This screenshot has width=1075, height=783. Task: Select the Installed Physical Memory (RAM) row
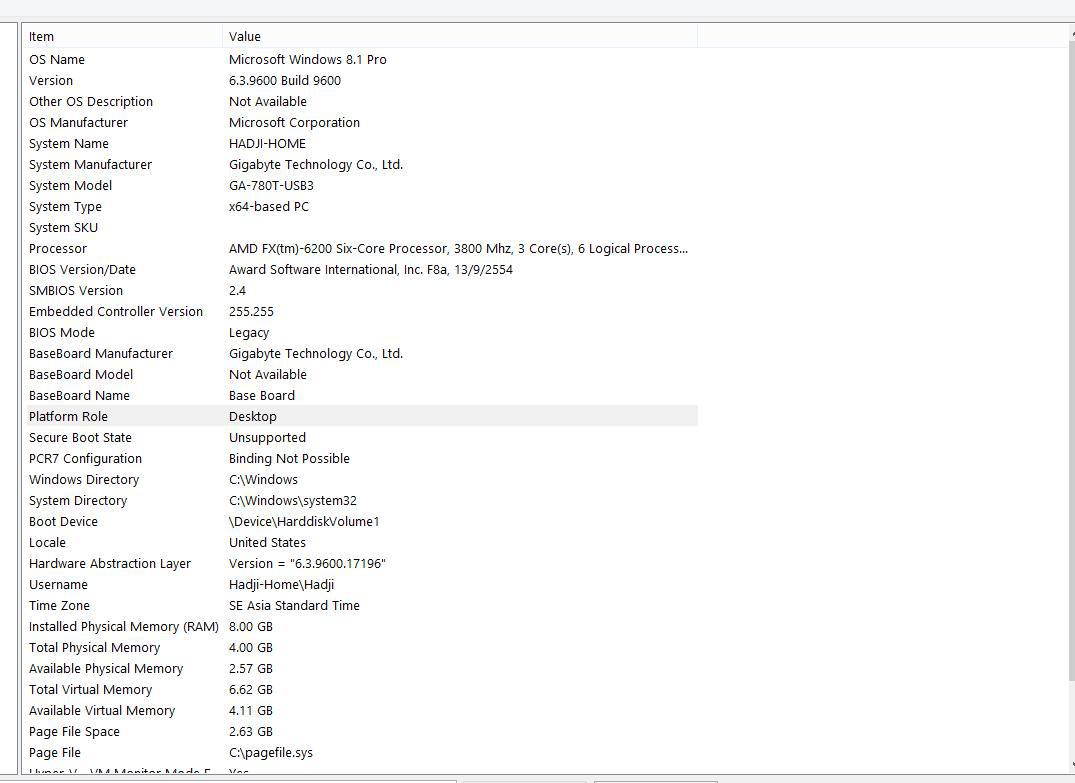(x=123, y=627)
